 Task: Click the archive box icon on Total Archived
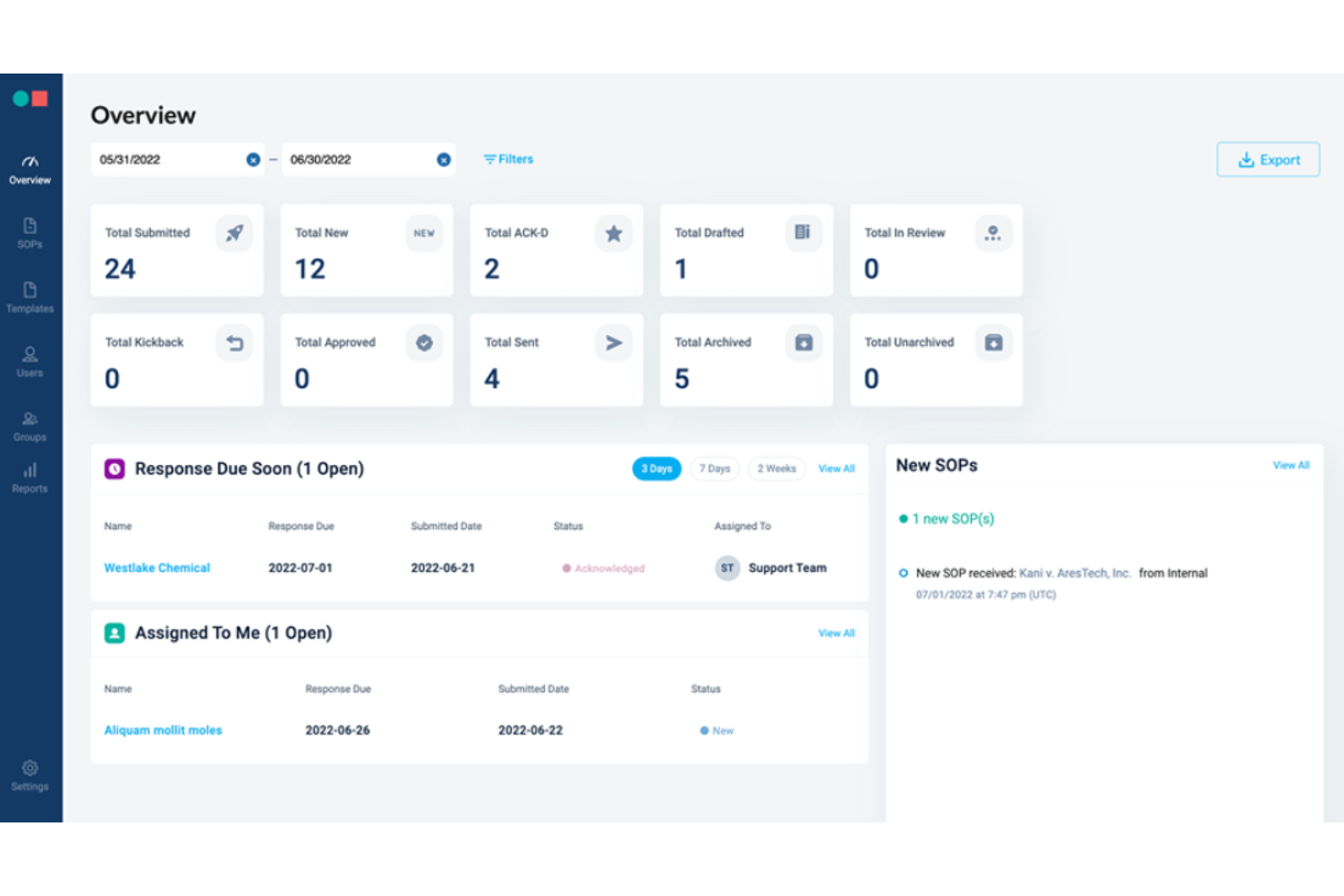click(x=804, y=343)
